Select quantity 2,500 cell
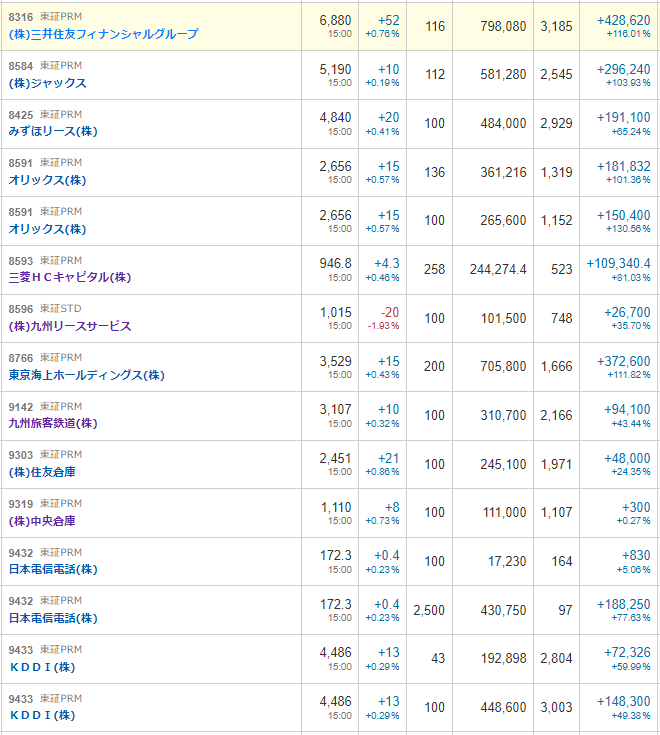This screenshot has width=660, height=735. (x=429, y=610)
